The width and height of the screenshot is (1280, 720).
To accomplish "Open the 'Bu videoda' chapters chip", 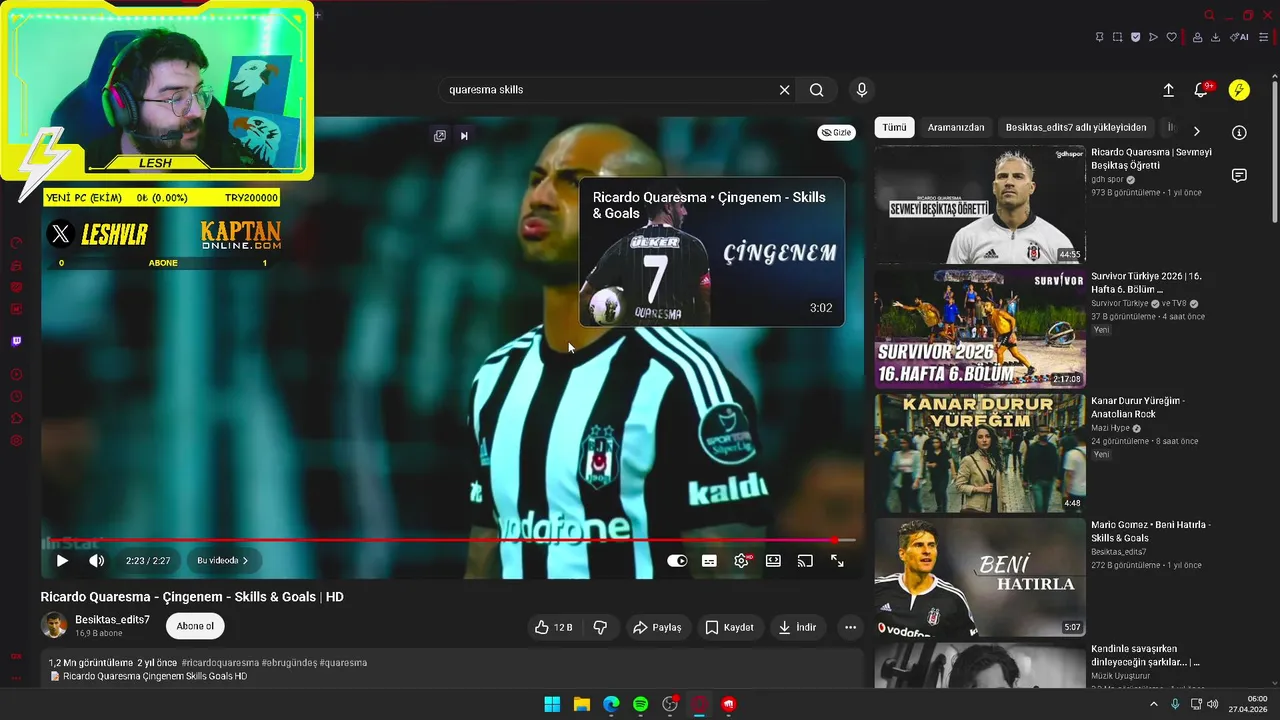I will click(222, 561).
